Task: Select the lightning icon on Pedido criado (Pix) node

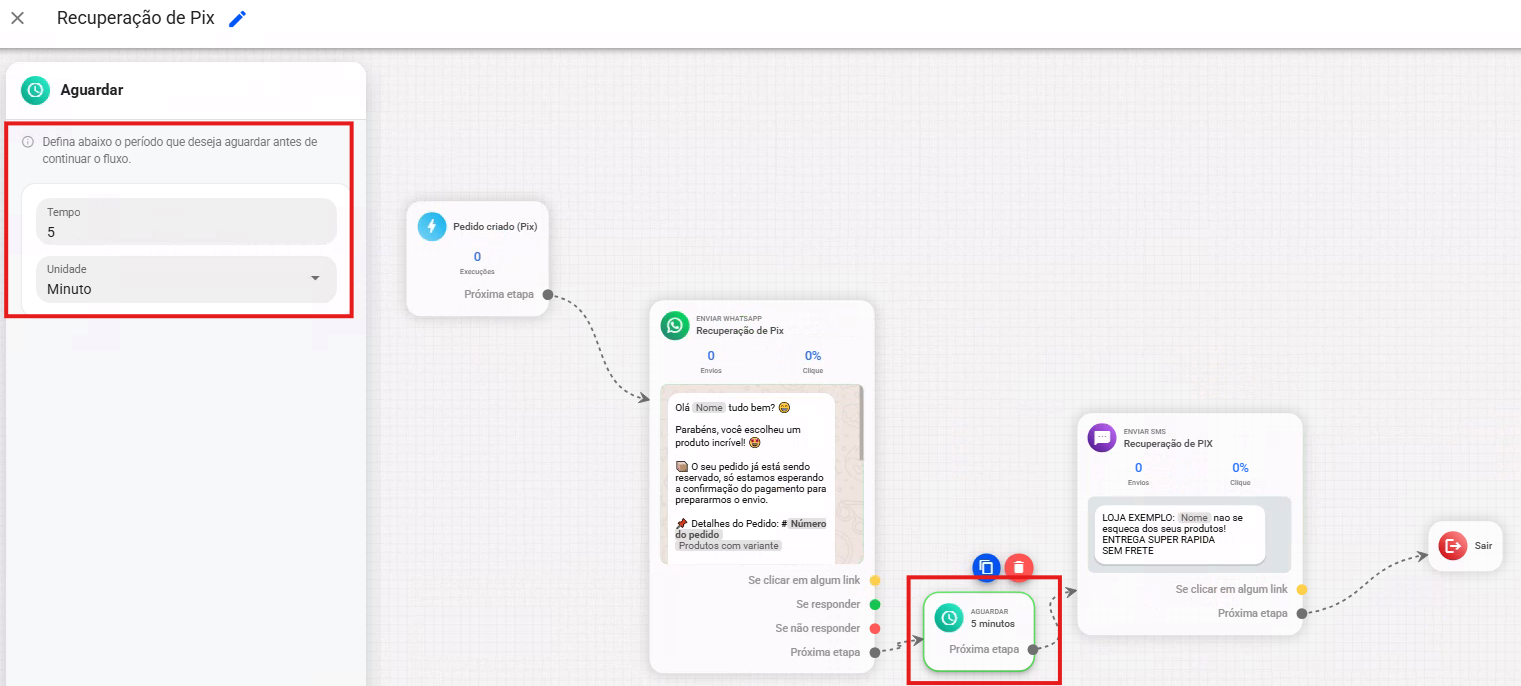Action: pos(432,227)
